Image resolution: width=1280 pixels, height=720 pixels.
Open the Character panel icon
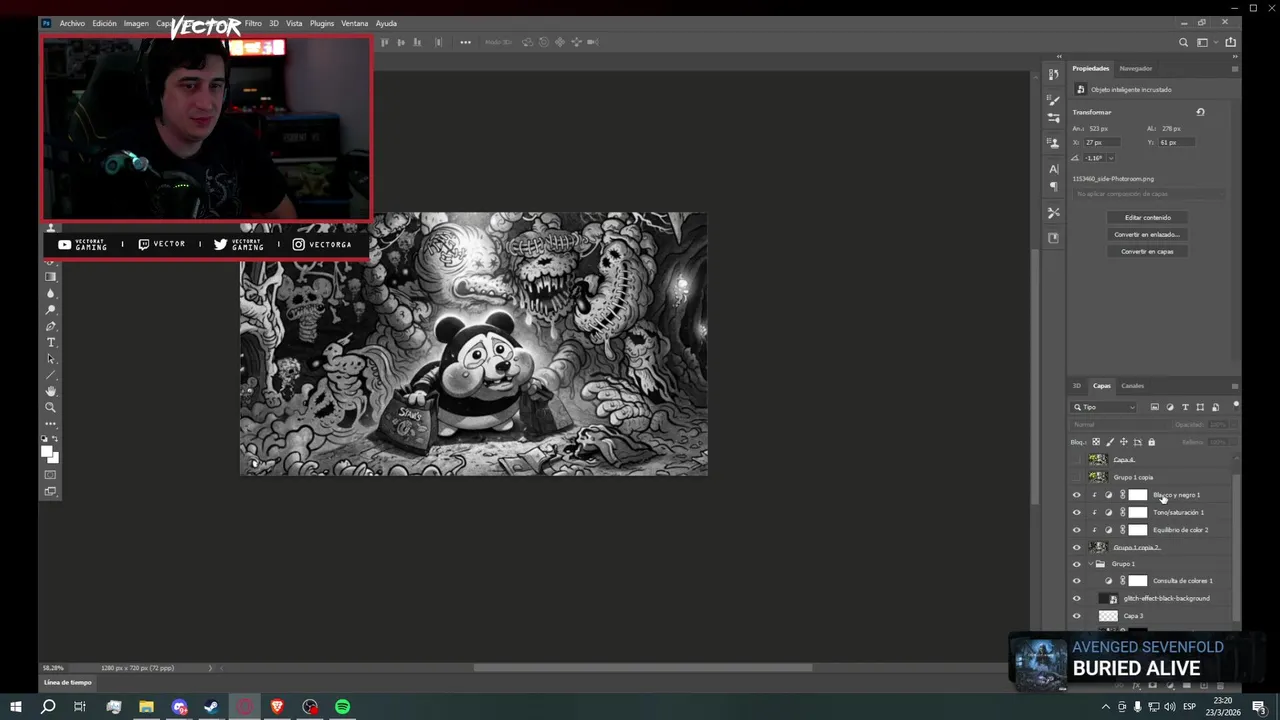1053,169
